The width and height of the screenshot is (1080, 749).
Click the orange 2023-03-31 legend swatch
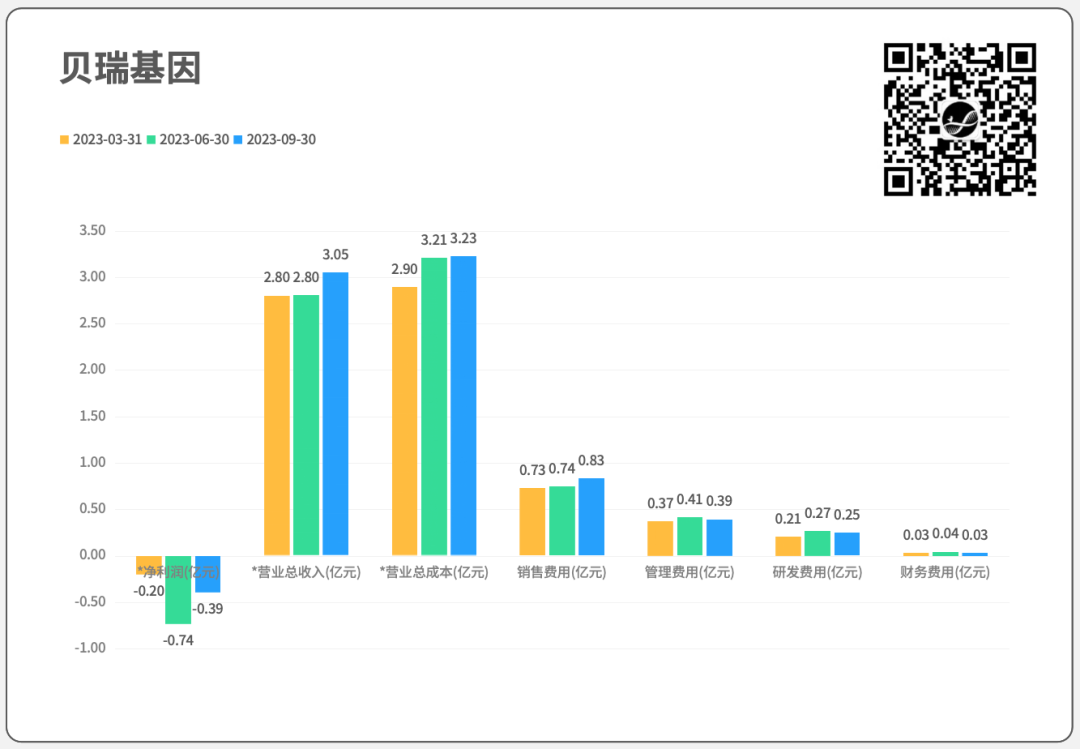65,140
